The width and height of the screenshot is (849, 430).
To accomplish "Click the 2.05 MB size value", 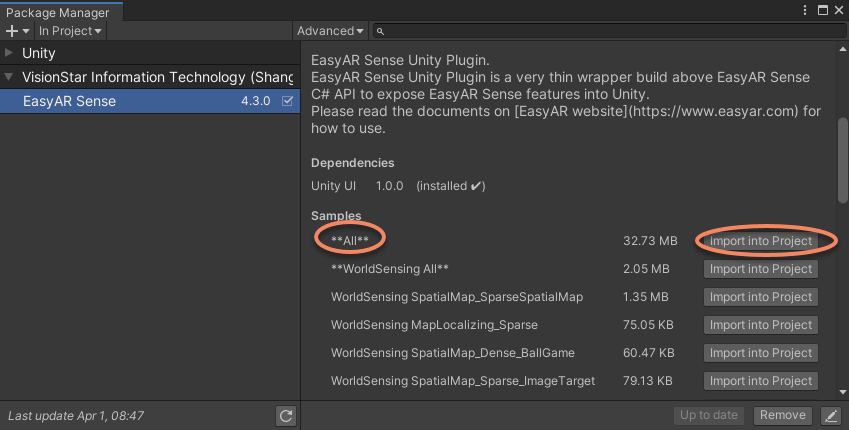I will [x=646, y=269].
